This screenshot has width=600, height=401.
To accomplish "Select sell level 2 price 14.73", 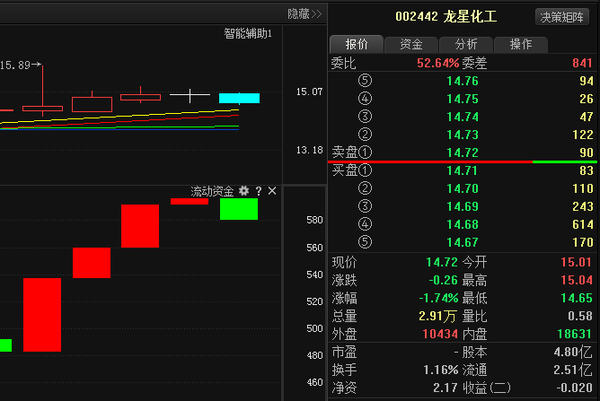I will [463, 135].
